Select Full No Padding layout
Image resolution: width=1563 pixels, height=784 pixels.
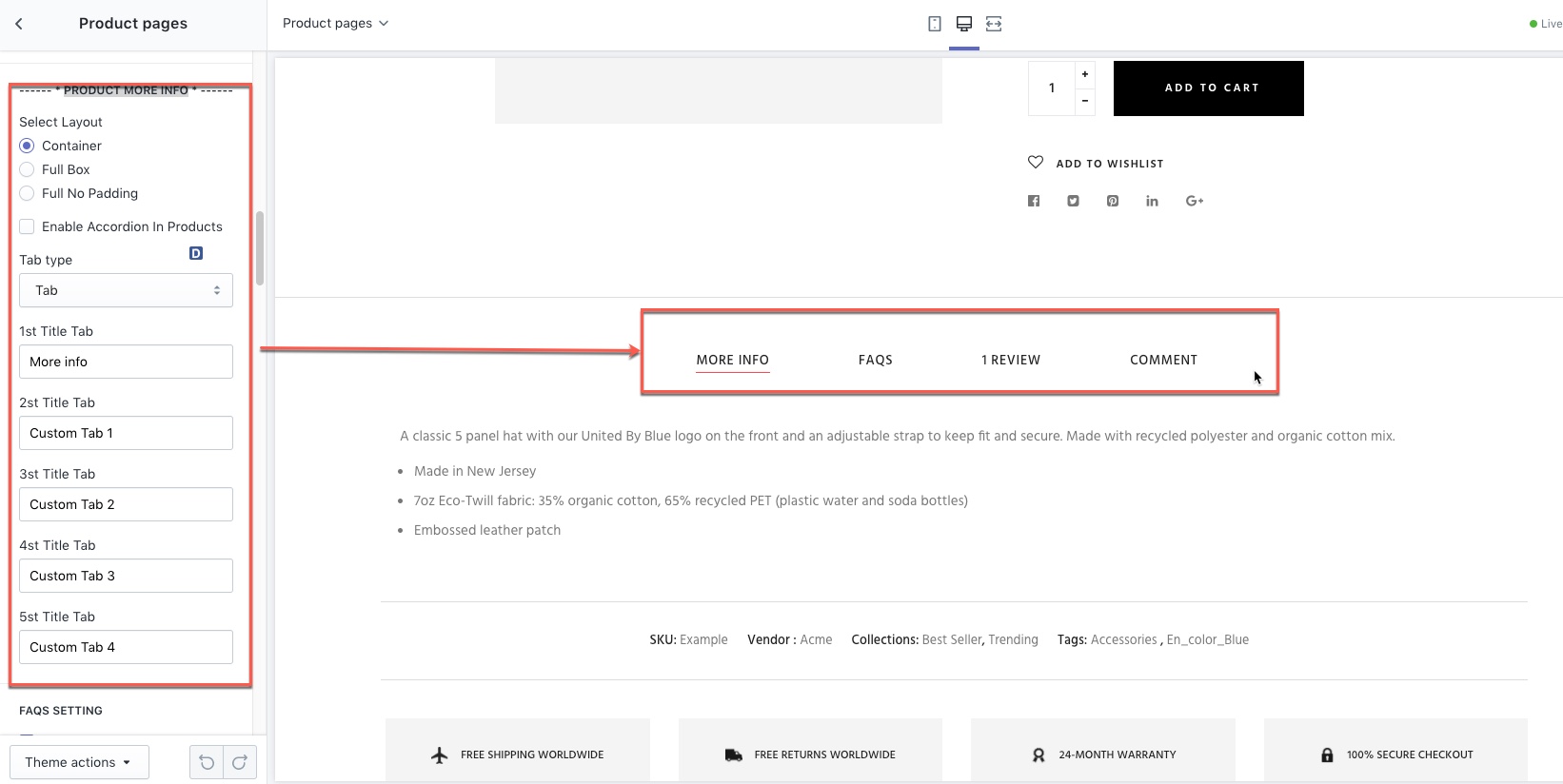[27, 193]
